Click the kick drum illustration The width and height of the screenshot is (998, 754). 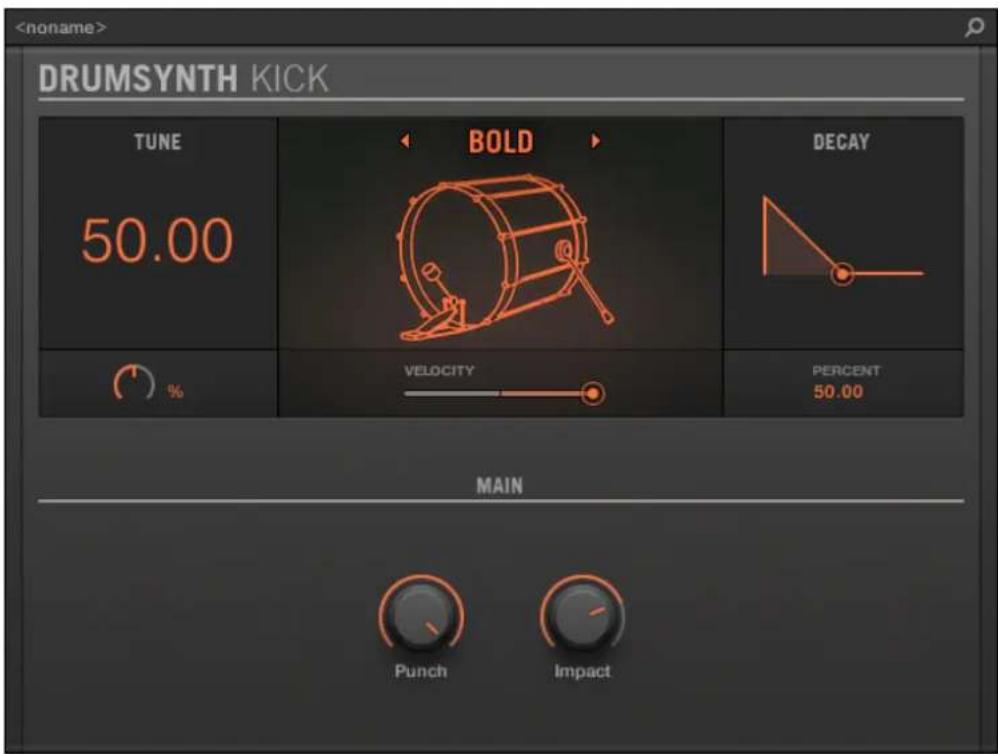click(x=505, y=258)
